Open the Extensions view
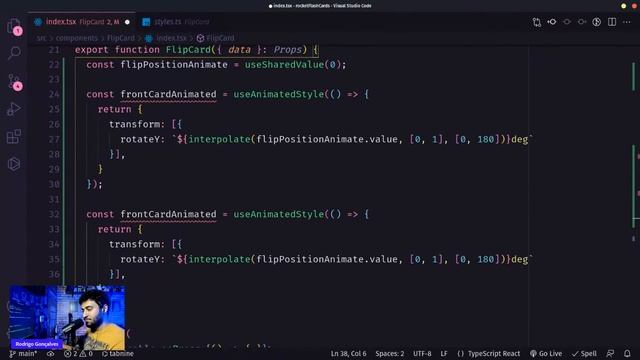Screen dimensions: 640x360 (x=14, y=137)
